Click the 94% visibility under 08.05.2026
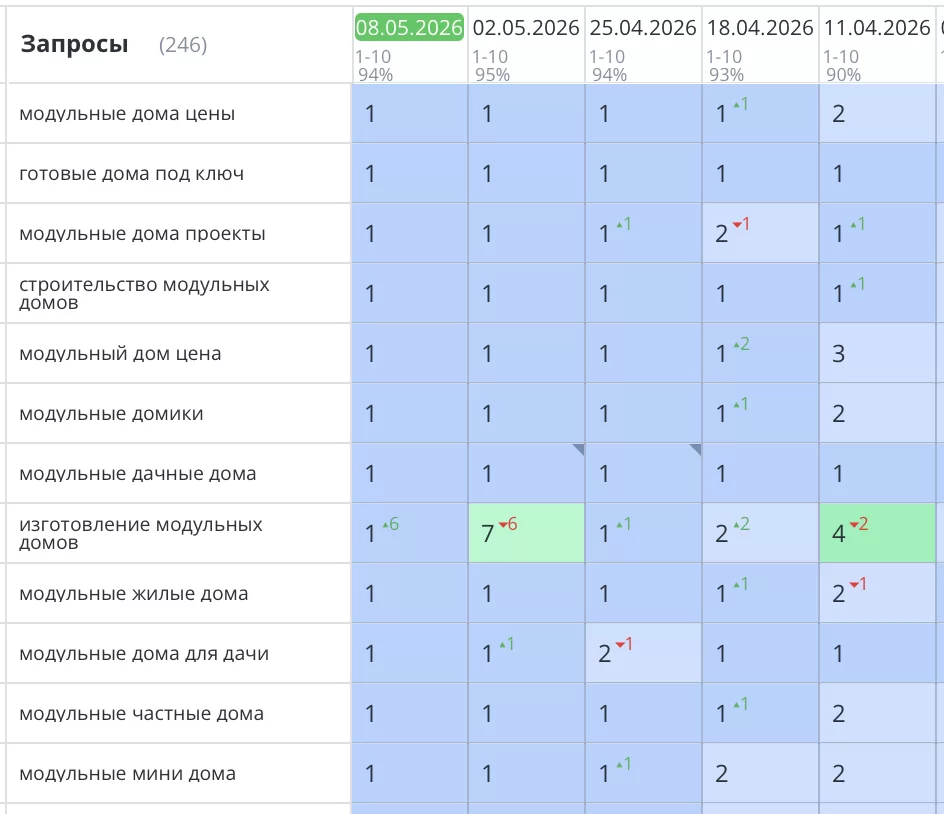Viewport: 944px width, 814px height. pos(375,75)
